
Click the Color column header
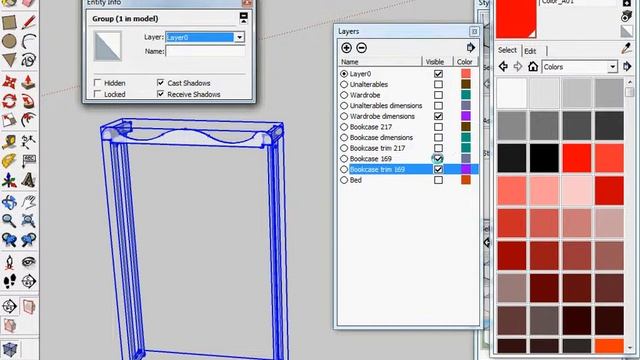click(x=465, y=62)
